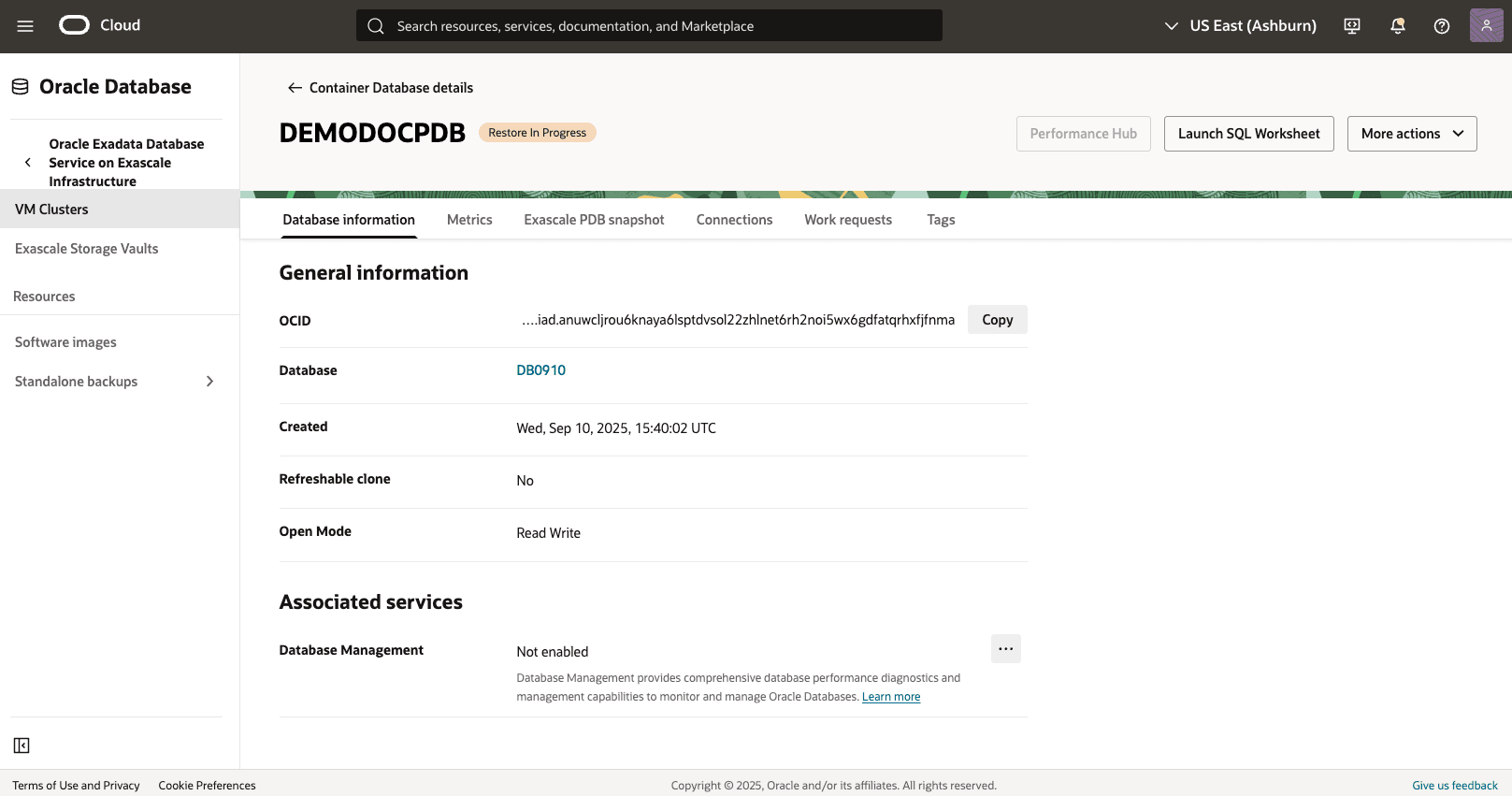Click the Refreshable clone value No

tap(525, 481)
